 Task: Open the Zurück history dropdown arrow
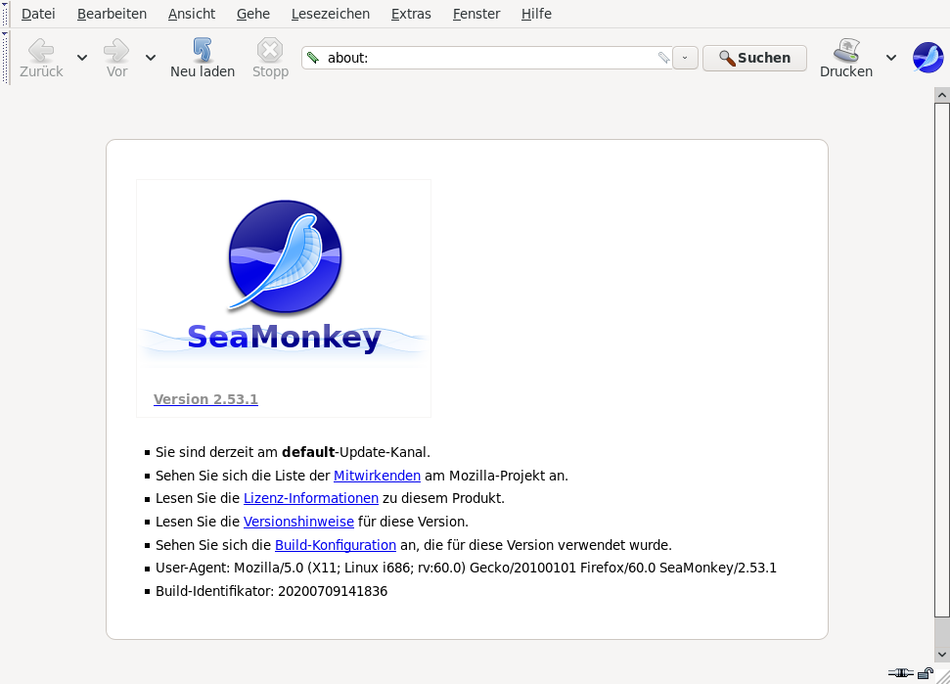click(82, 58)
